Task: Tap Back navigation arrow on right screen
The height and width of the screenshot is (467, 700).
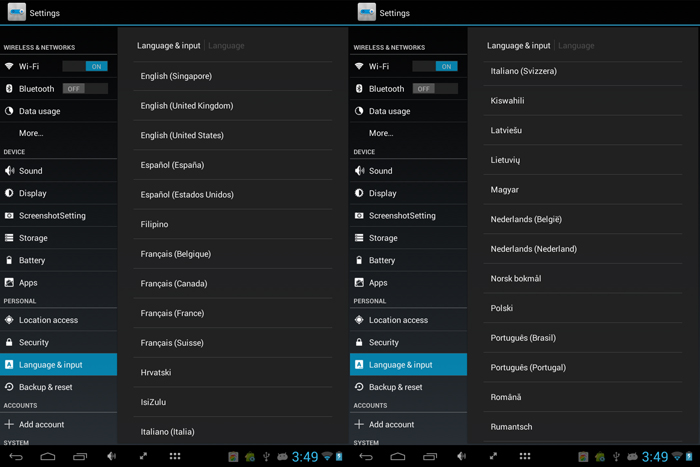Action: click(x=366, y=456)
